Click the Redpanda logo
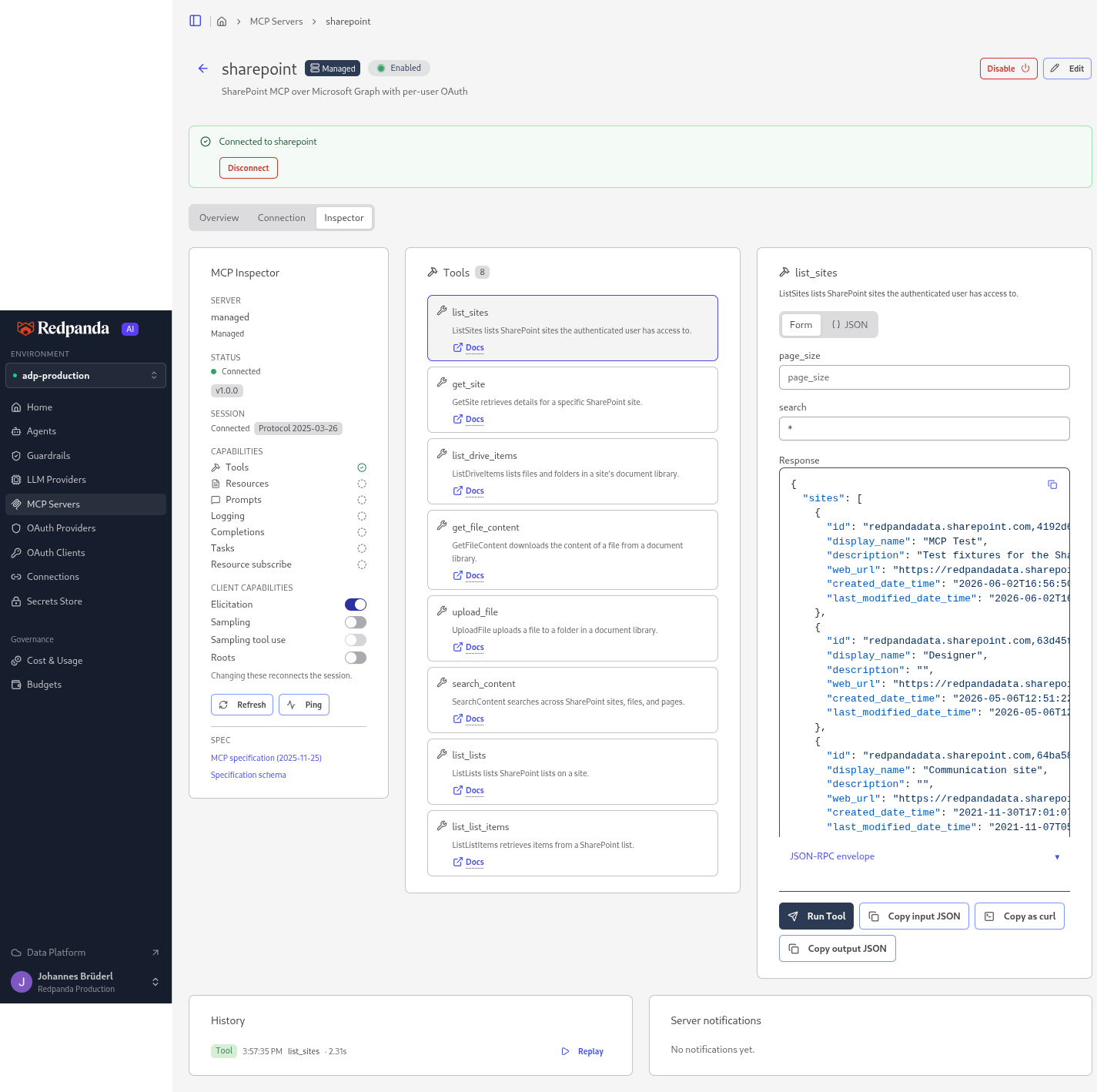The width and height of the screenshot is (1097, 1092). 63,329
